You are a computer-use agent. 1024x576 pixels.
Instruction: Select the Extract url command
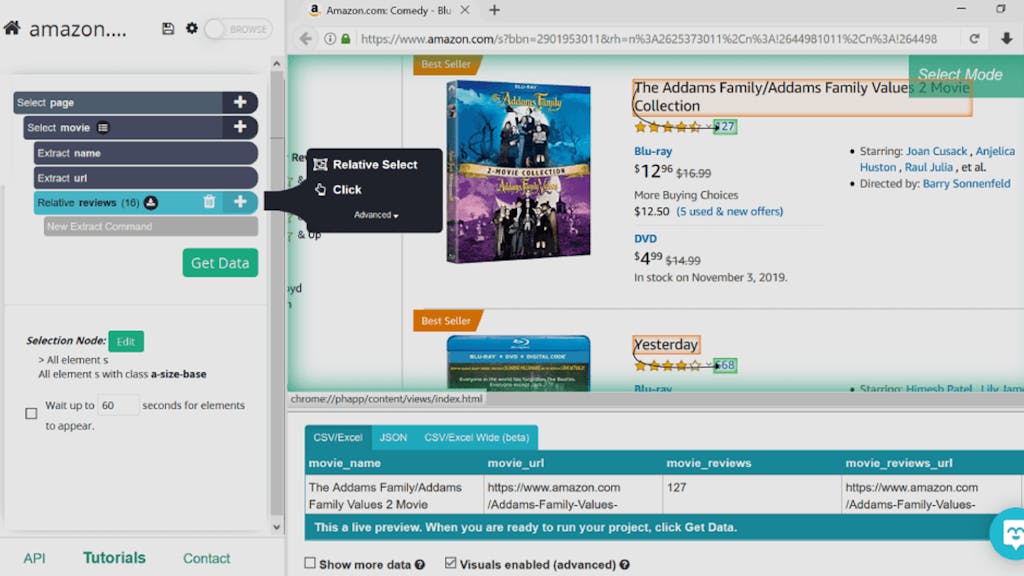(145, 178)
